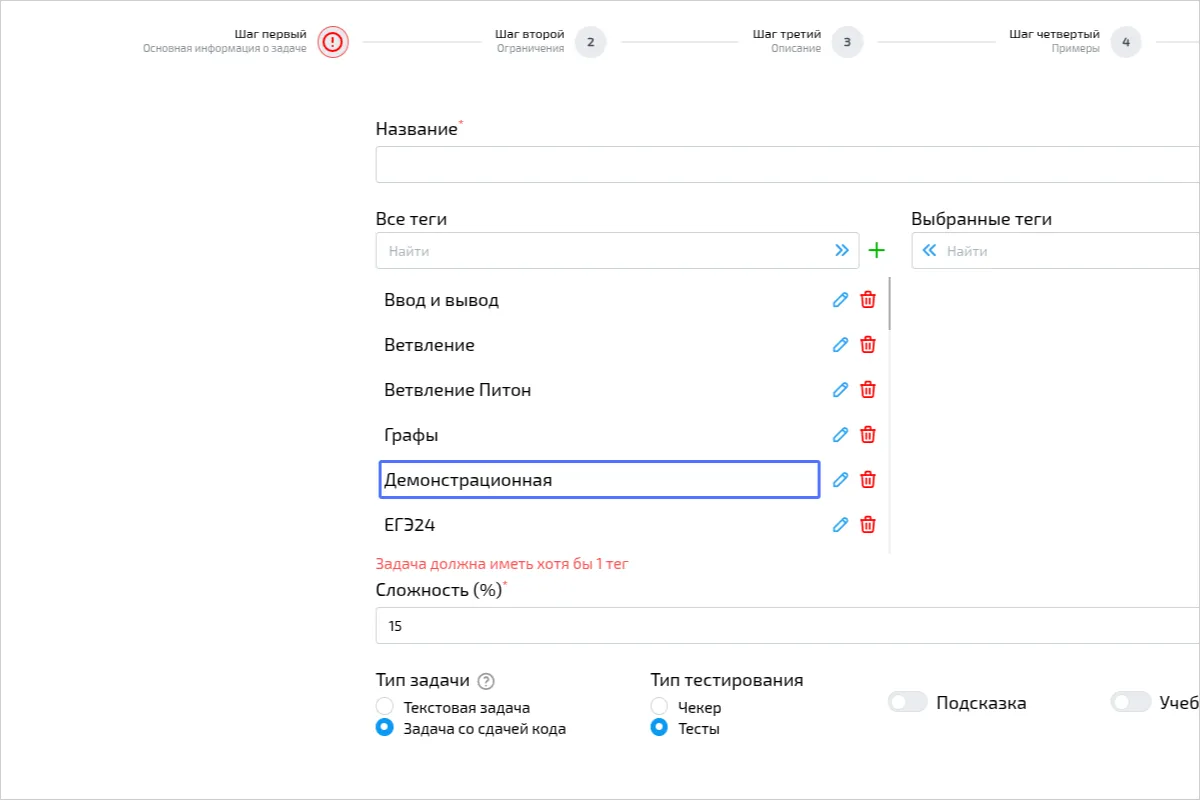Image resolution: width=1200 pixels, height=800 pixels.
Task: Delete the 'Графы' tag
Action: 868,435
